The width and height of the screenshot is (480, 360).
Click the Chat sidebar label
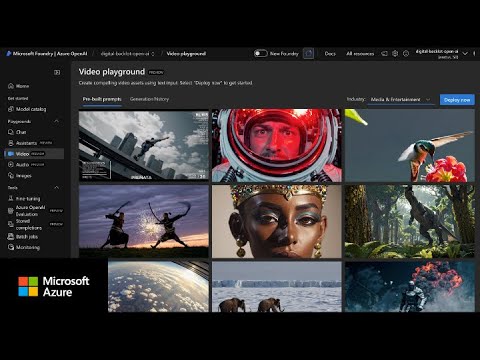coord(21,132)
